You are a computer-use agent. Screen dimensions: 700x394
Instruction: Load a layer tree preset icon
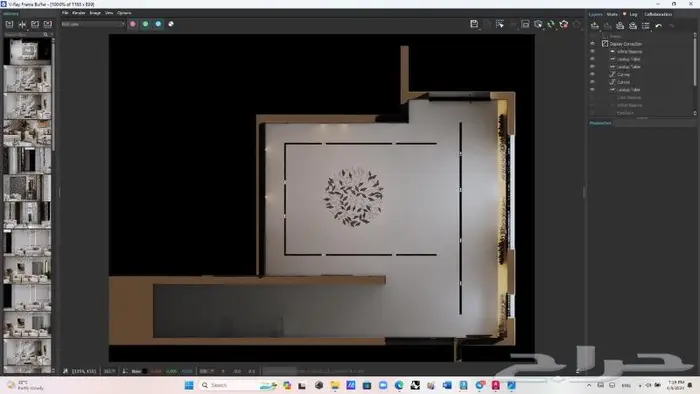[x=633, y=25]
